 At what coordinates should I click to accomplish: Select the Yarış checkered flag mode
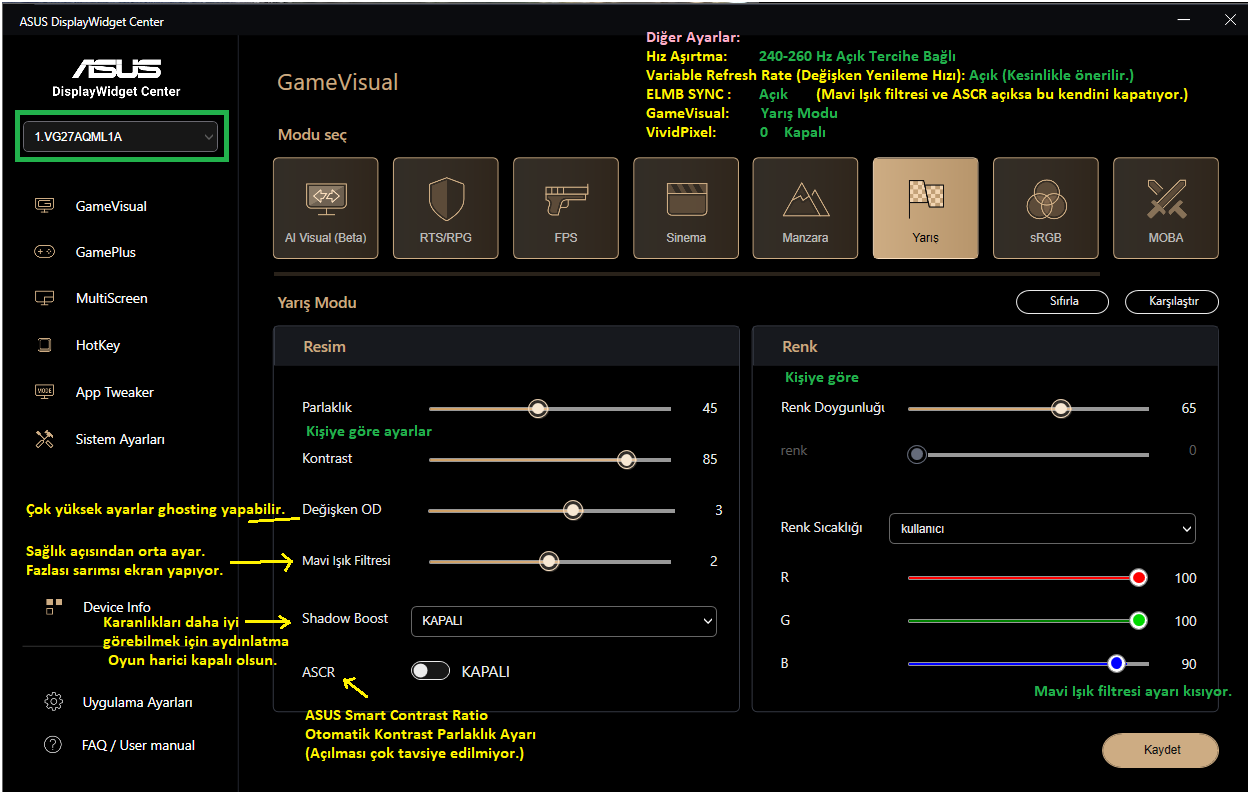[x=925, y=208]
